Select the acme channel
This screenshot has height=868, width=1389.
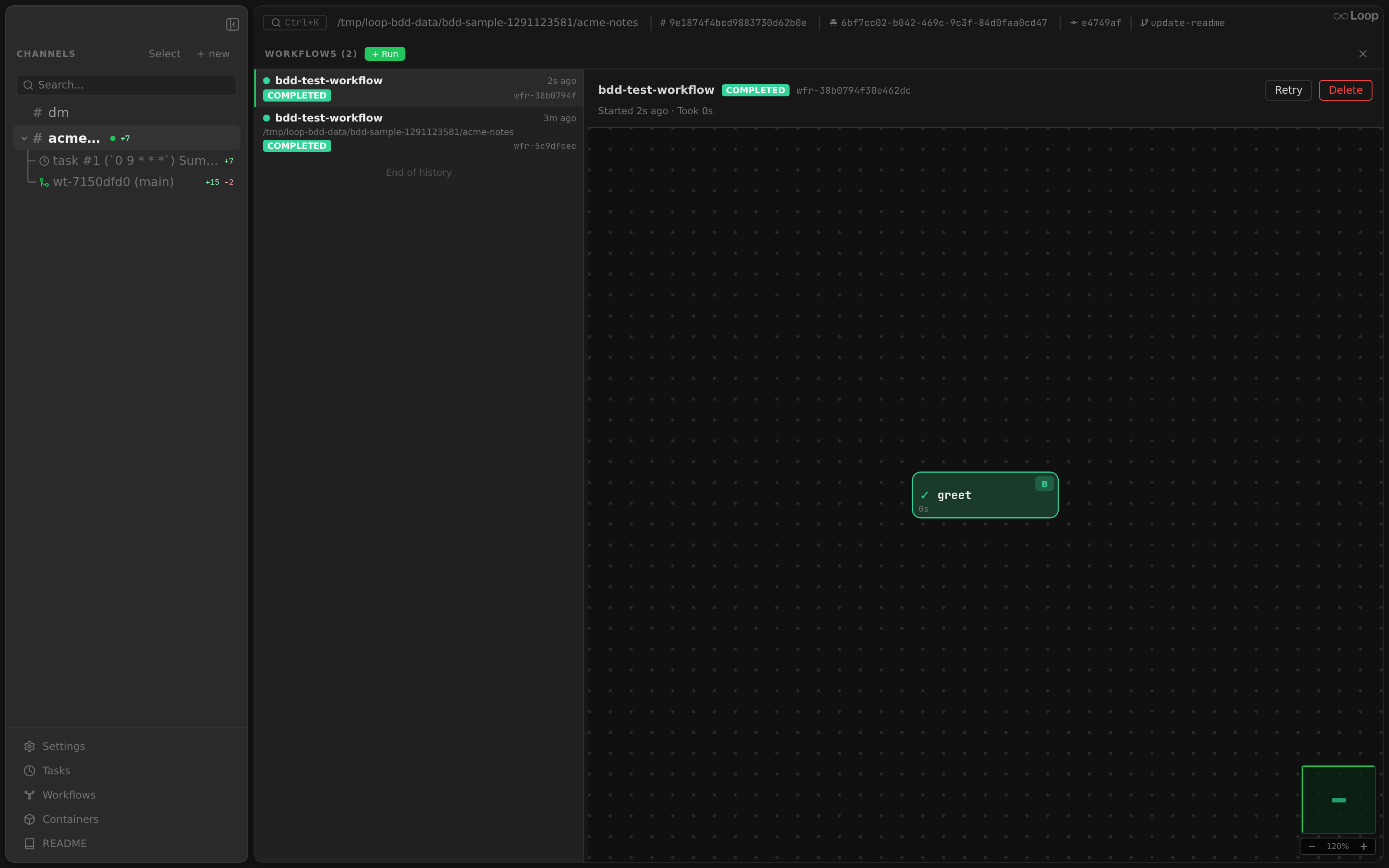[126, 138]
